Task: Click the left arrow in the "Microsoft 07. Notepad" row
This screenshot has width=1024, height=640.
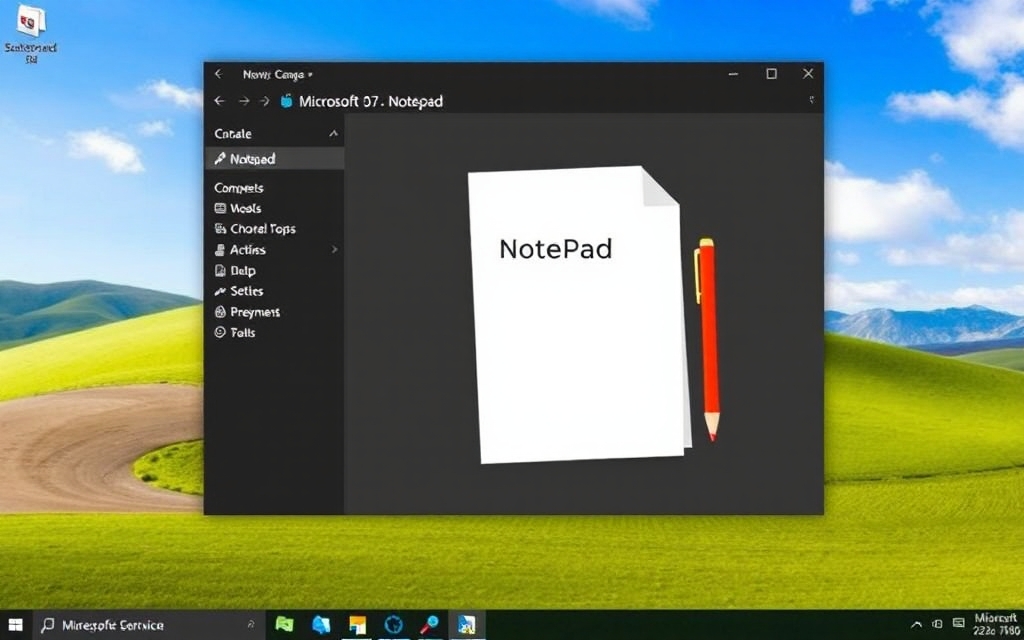Action: tap(219, 101)
